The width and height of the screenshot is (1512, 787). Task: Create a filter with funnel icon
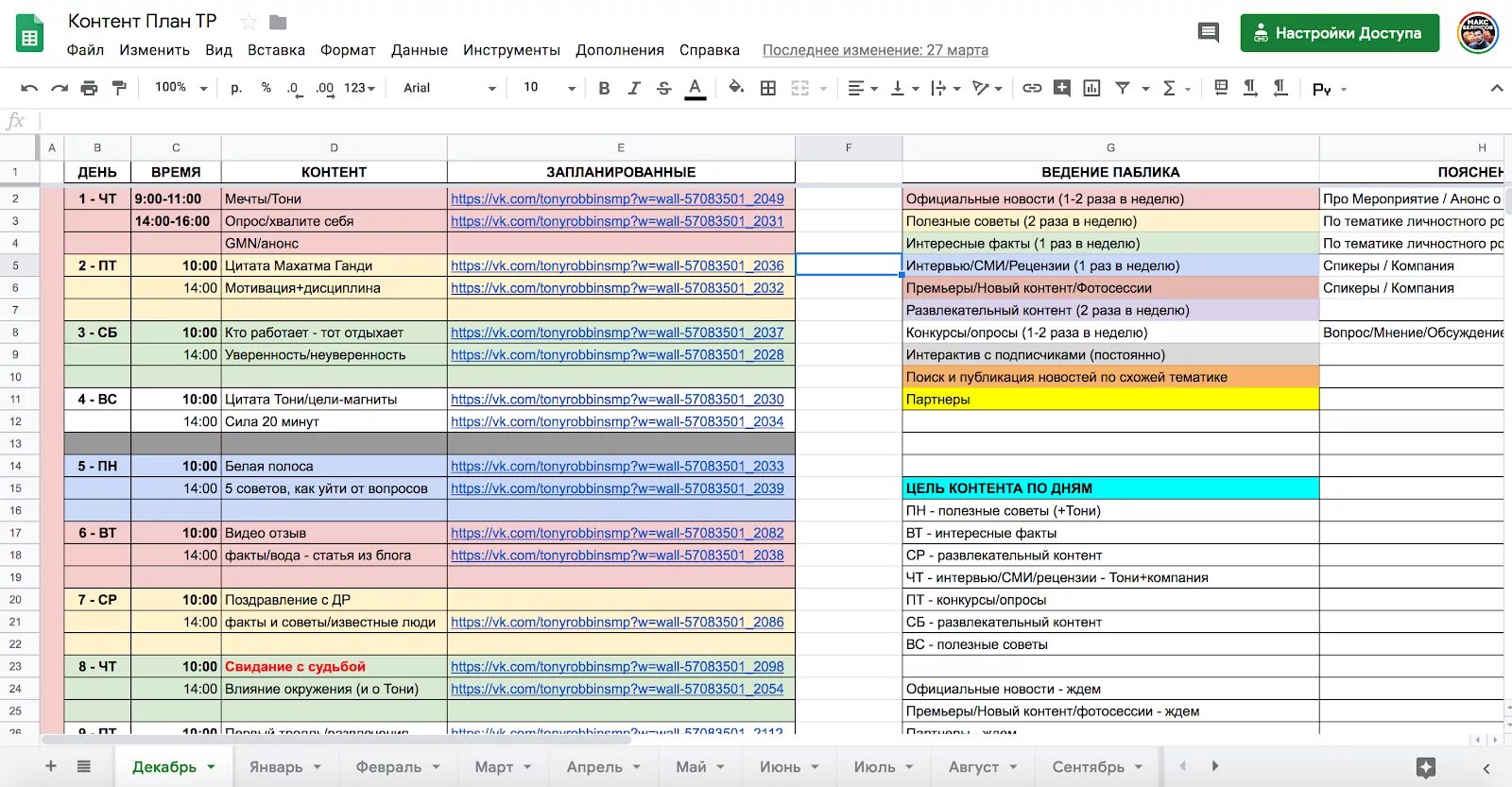[x=1123, y=88]
